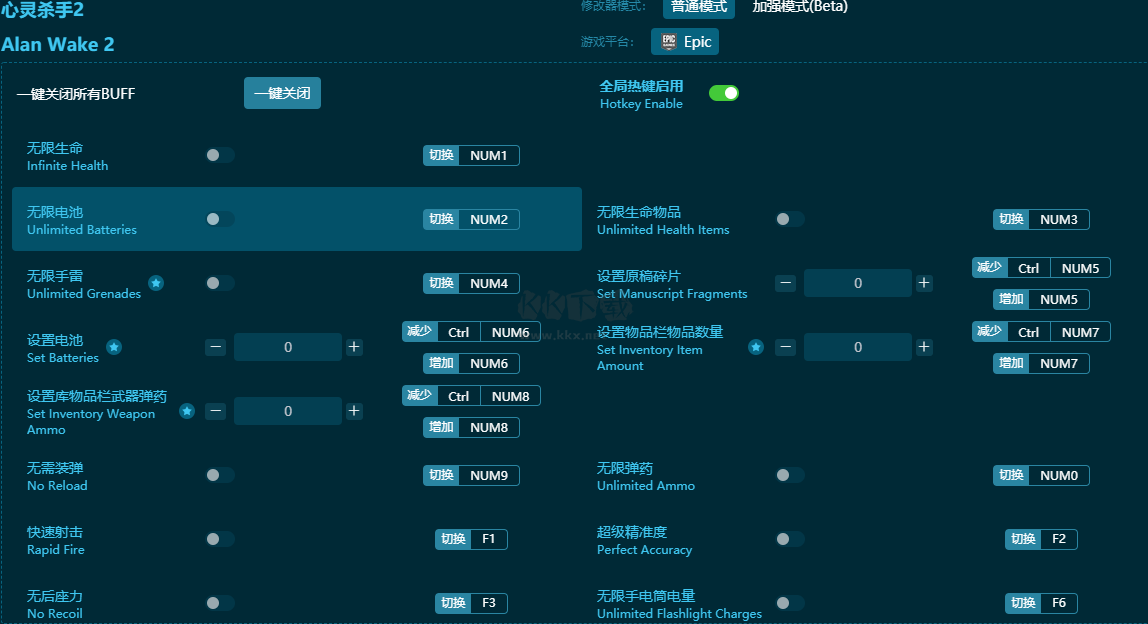Switch on Unlimited Health Items
1148x624 pixels.
pos(790,219)
